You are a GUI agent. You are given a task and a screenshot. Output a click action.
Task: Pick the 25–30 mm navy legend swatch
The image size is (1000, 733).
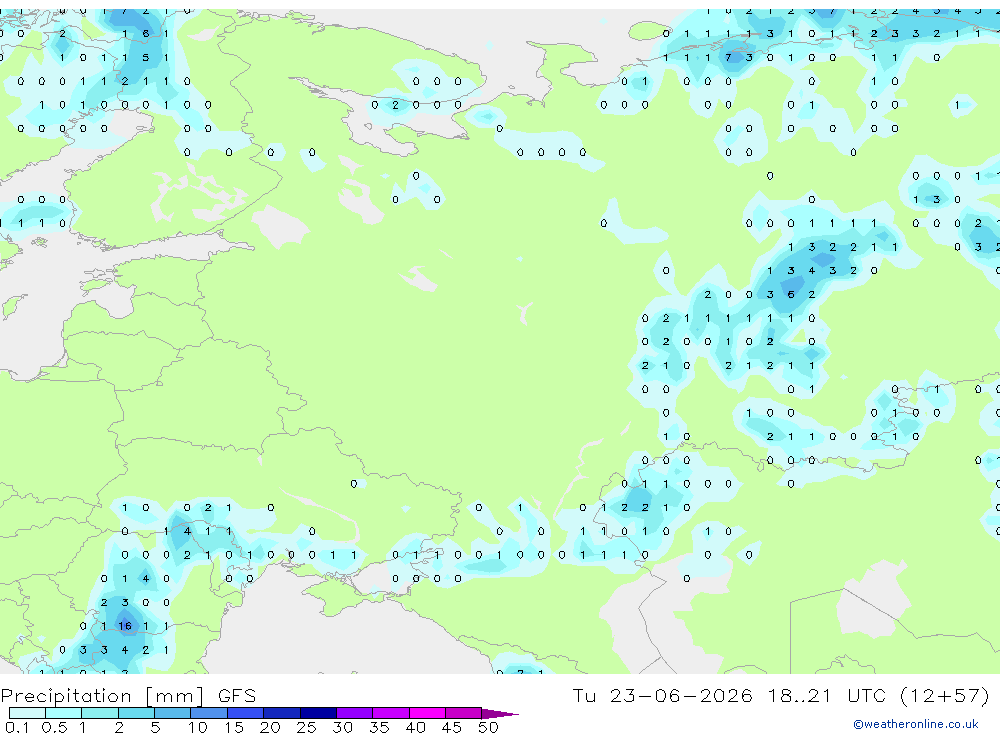[x=318, y=713]
